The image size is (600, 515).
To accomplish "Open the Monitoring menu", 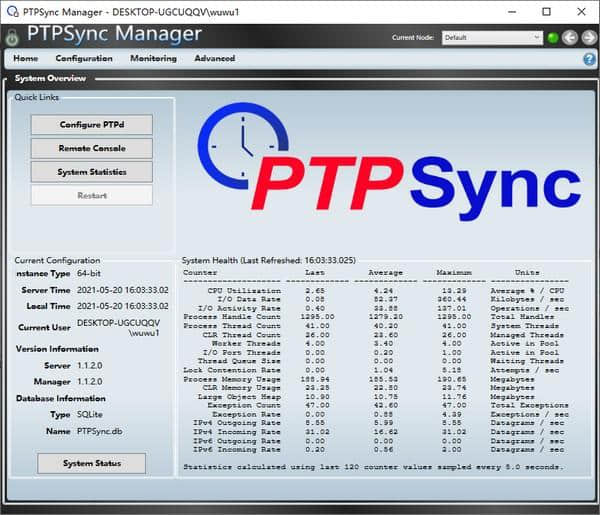I will (153, 59).
